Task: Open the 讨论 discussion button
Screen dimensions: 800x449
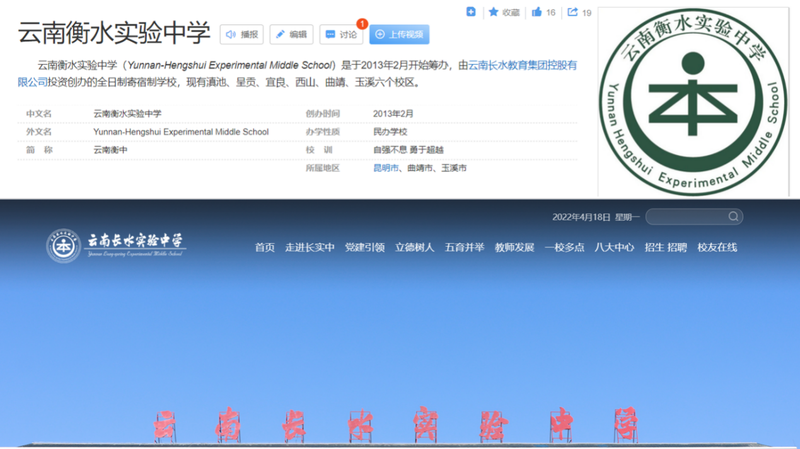Action: tap(341, 34)
